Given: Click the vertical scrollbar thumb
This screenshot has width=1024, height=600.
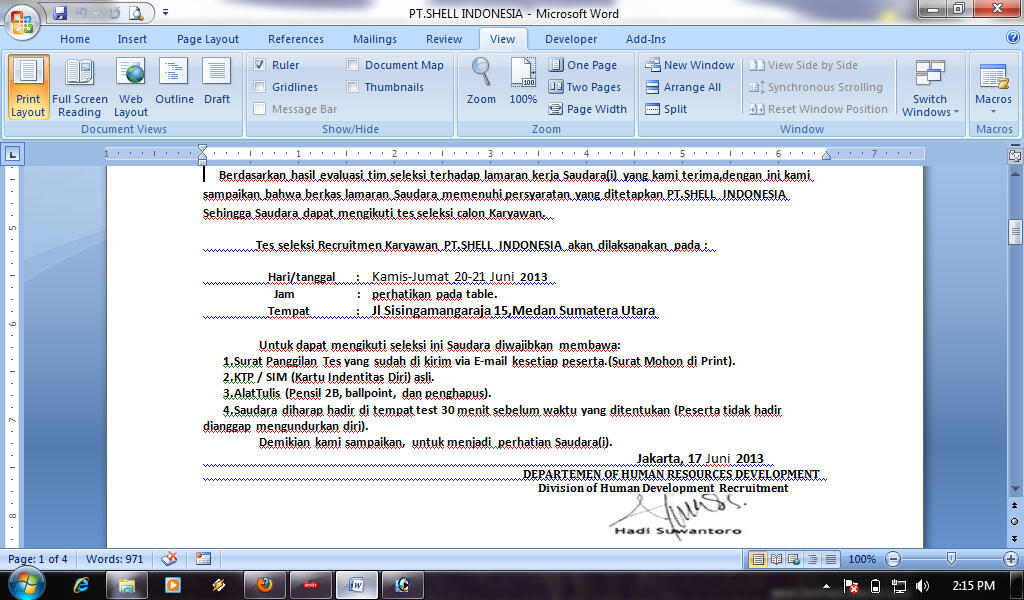Looking at the screenshot, I should pyautogui.click(x=1015, y=232).
